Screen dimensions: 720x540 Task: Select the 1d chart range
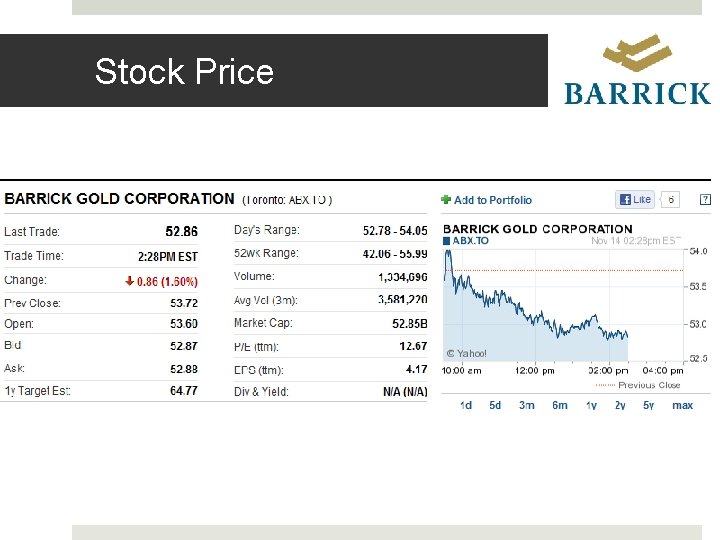click(466, 405)
